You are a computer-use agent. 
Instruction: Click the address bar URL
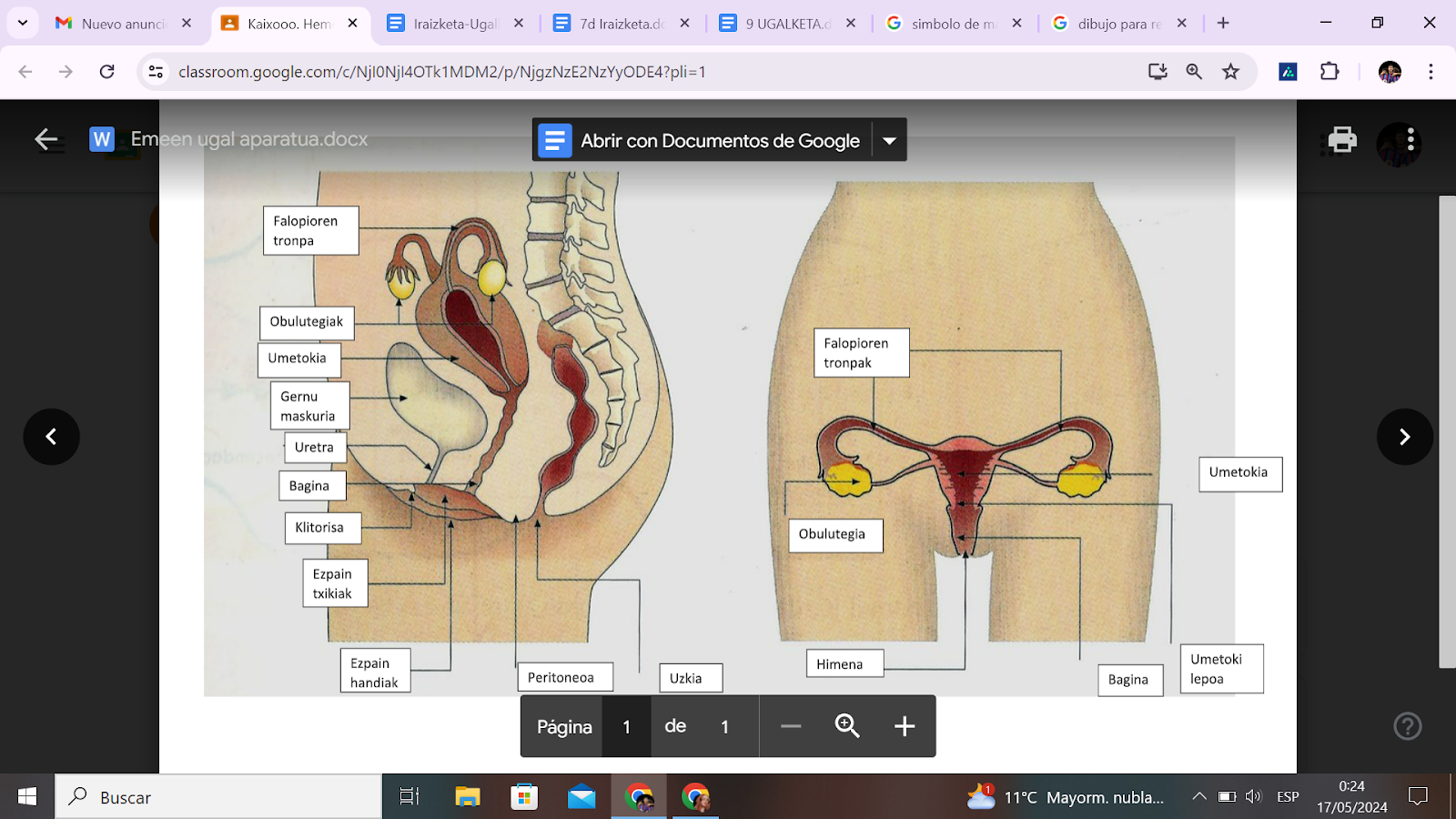tap(442, 72)
